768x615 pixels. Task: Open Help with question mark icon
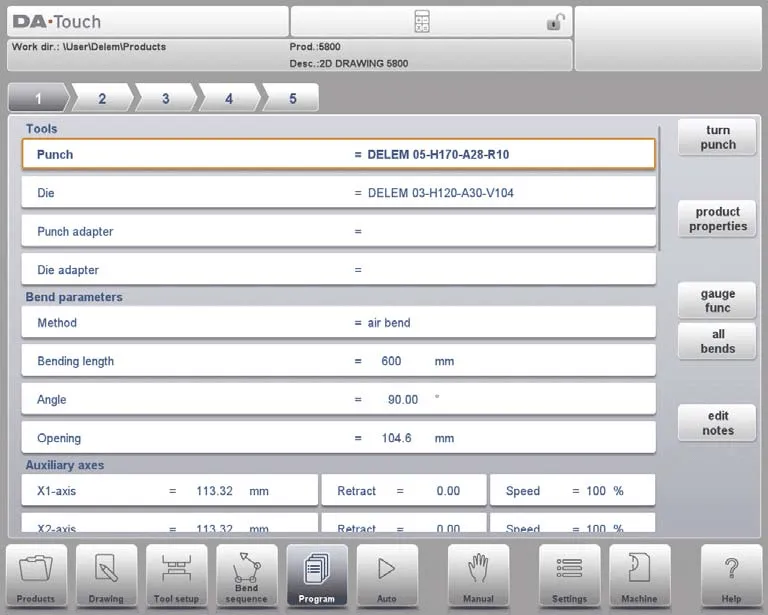730,575
